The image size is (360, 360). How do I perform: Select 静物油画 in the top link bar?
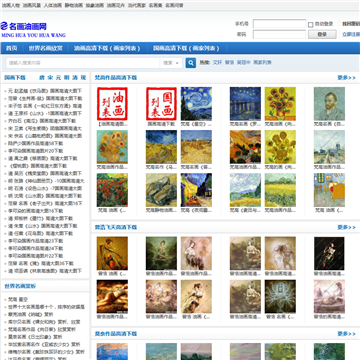74,6
